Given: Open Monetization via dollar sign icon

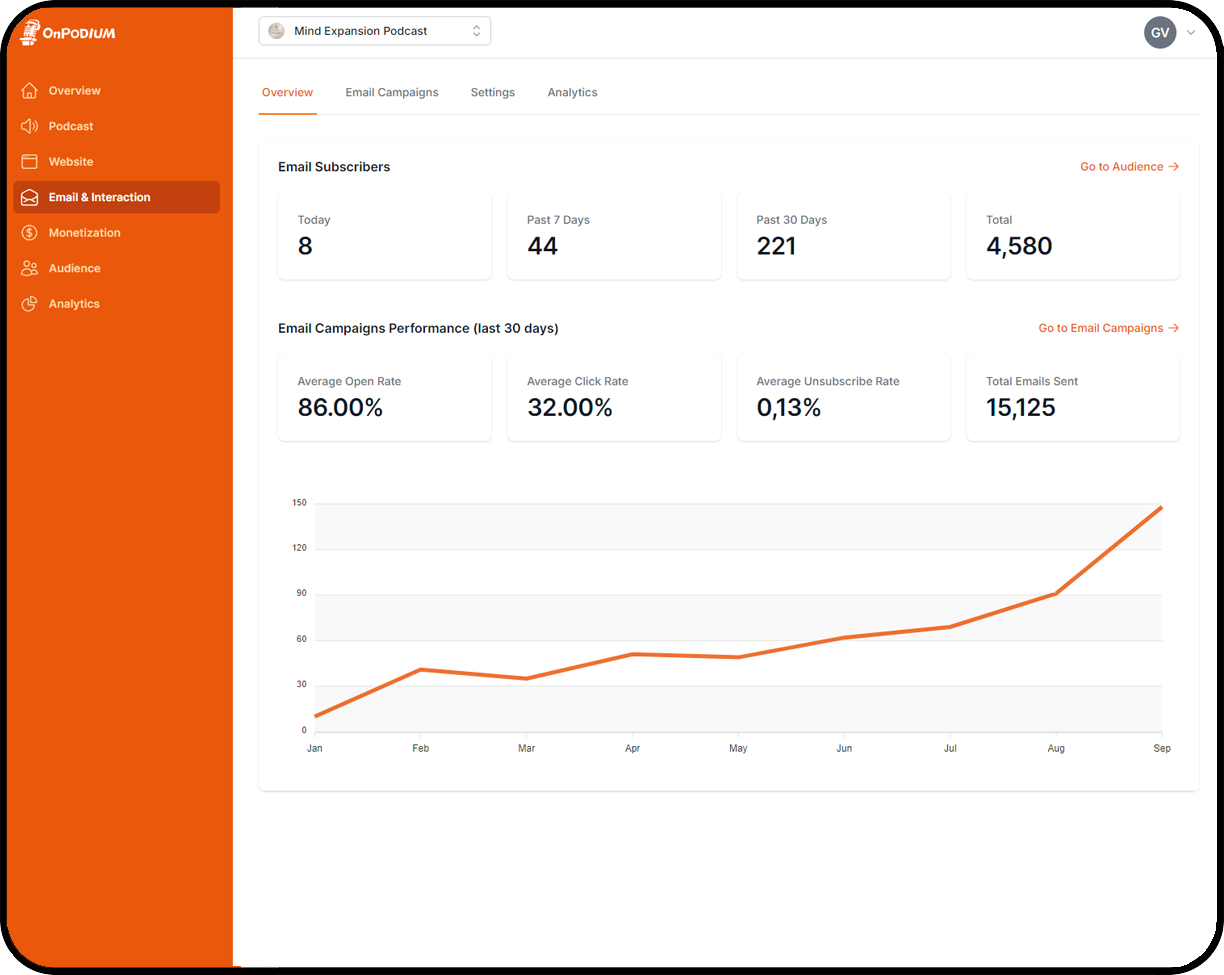Looking at the screenshot, I should point(30,232).
